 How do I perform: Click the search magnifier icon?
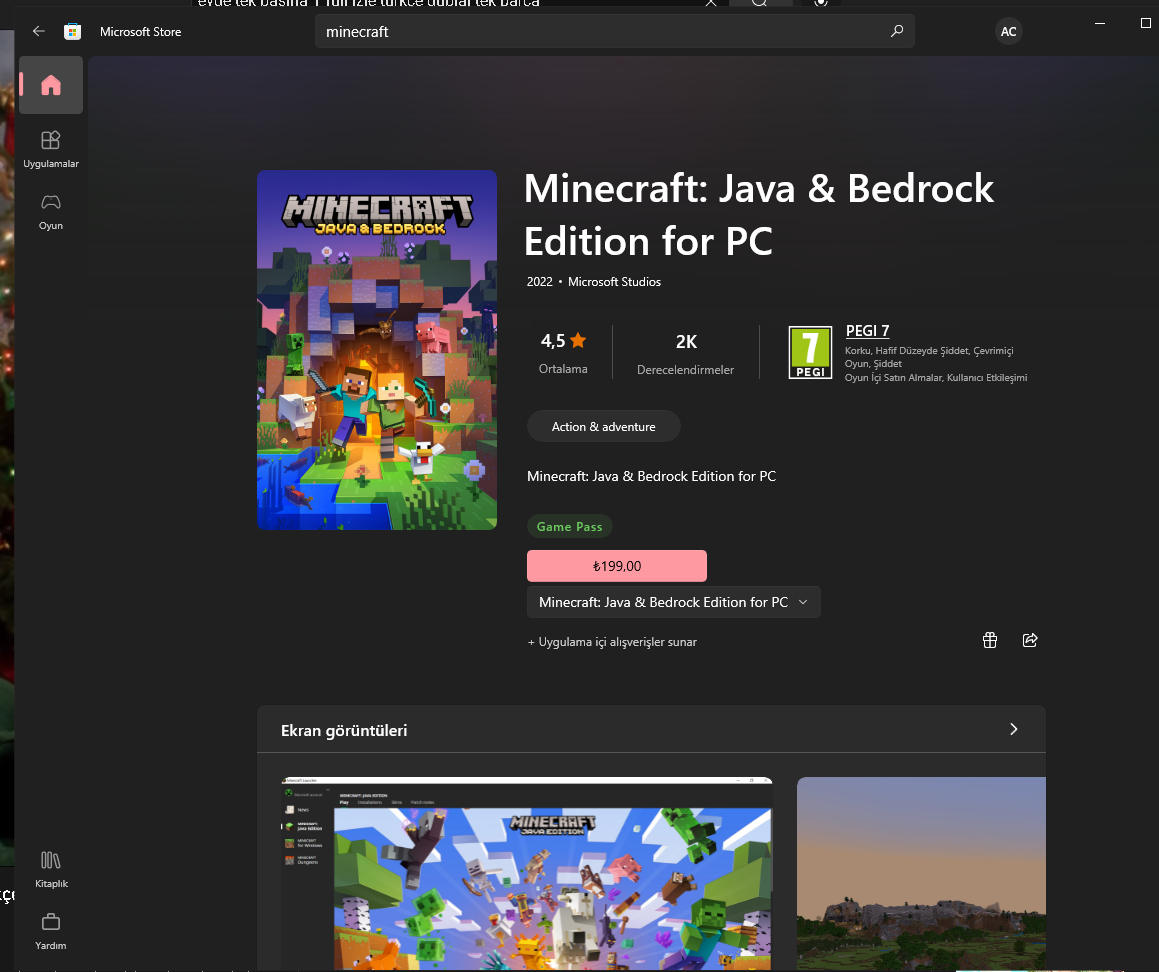coord(897,31)
